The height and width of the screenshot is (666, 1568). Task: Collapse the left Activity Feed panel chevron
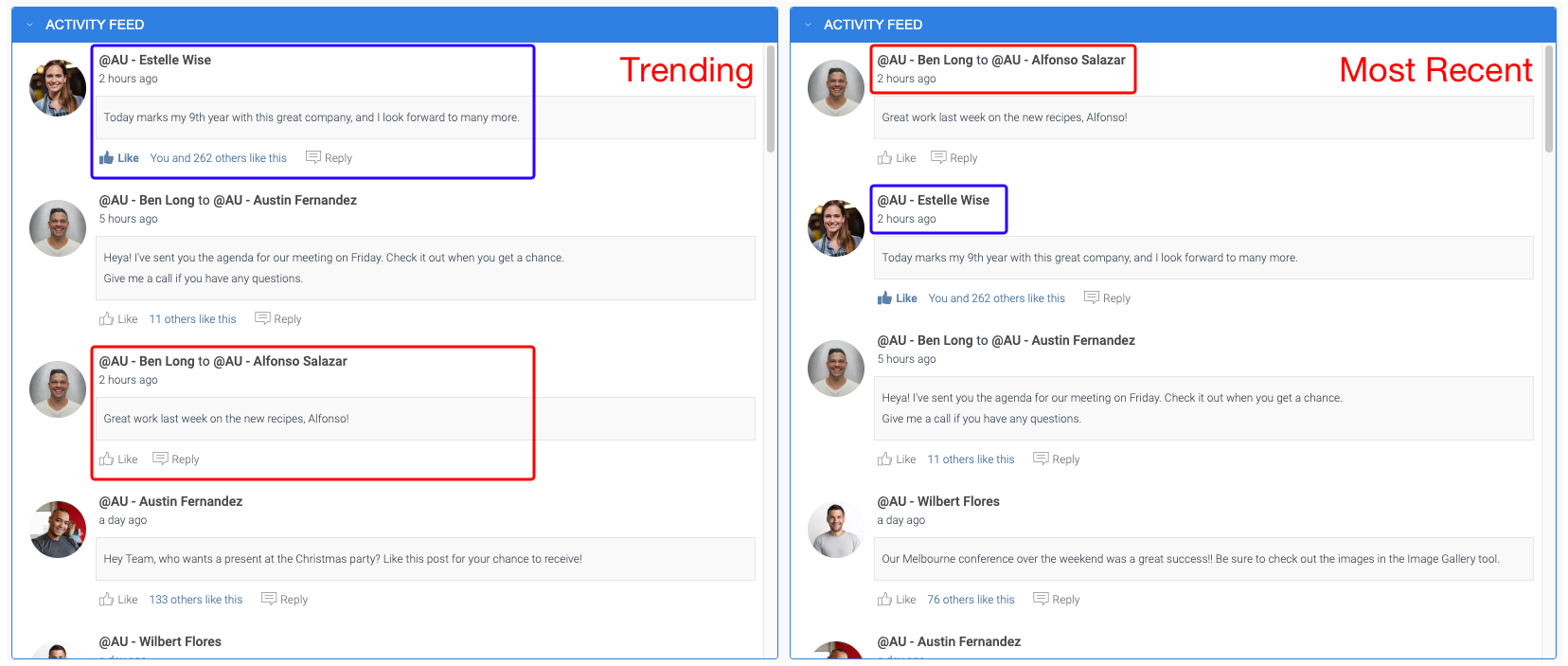tap(29, 25)
